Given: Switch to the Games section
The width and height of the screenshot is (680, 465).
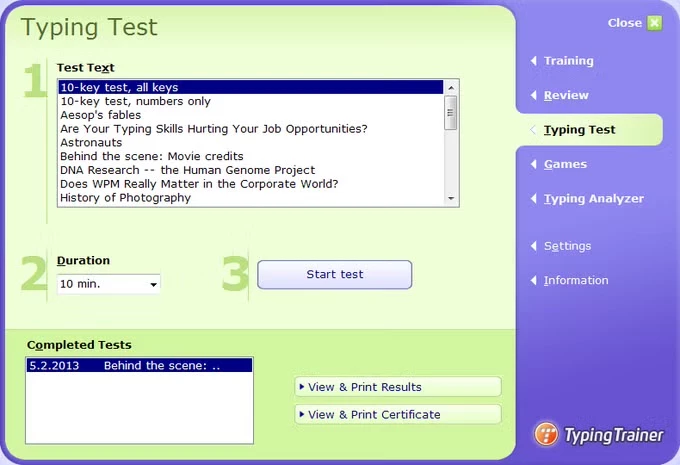Looking at the screenshot, I should (x=565, y=164).
